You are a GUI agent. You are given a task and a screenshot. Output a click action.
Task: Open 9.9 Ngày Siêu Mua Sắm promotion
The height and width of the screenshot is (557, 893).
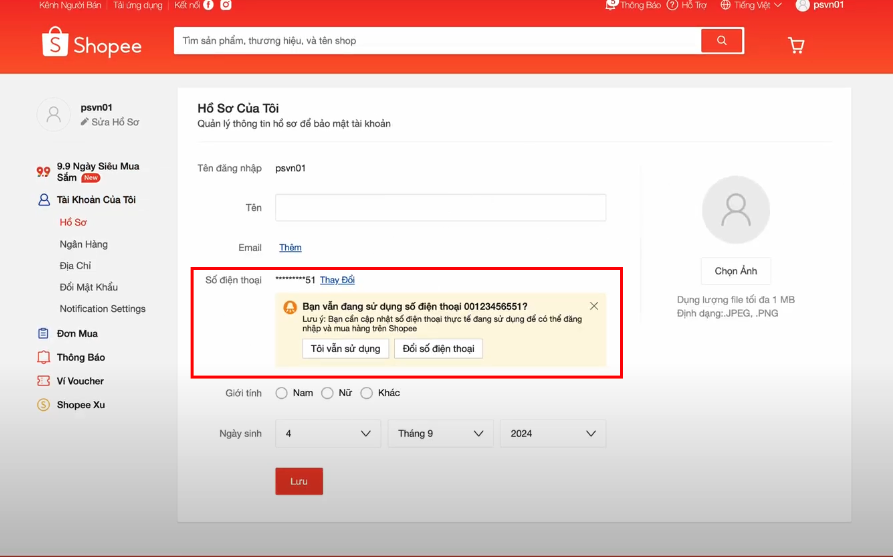click(98, 171)
